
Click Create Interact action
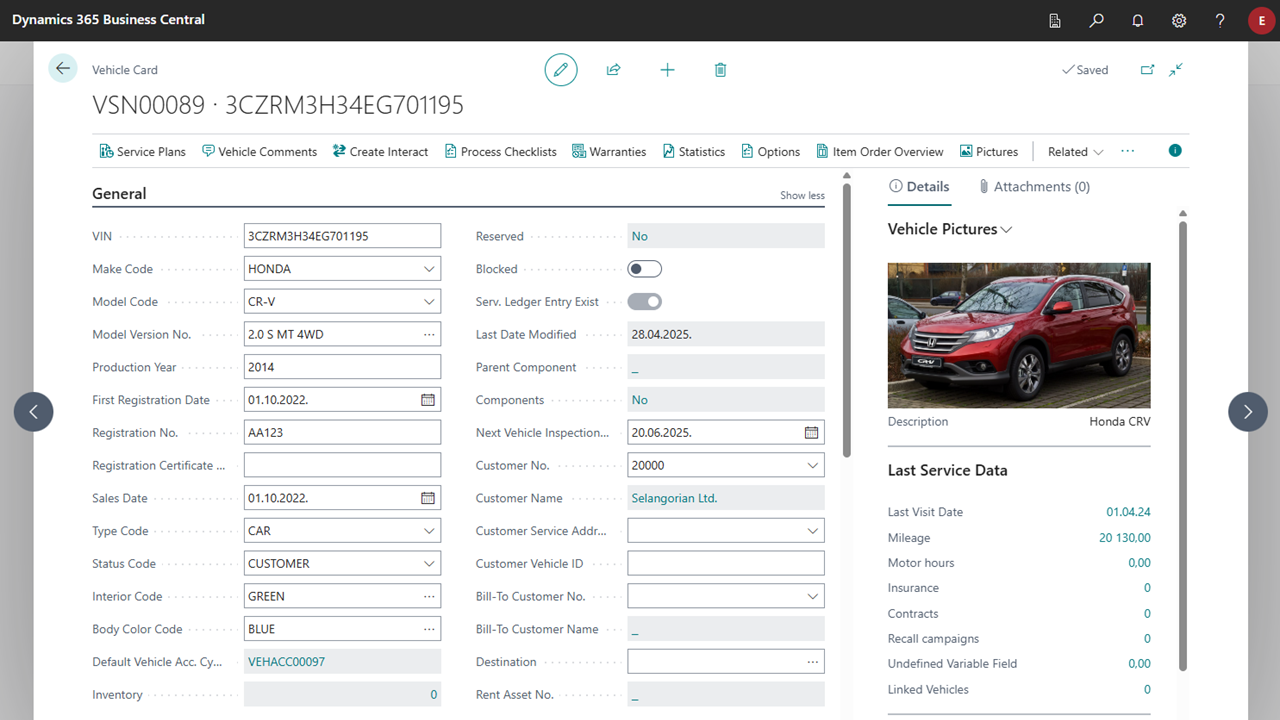tap(380, 151)
